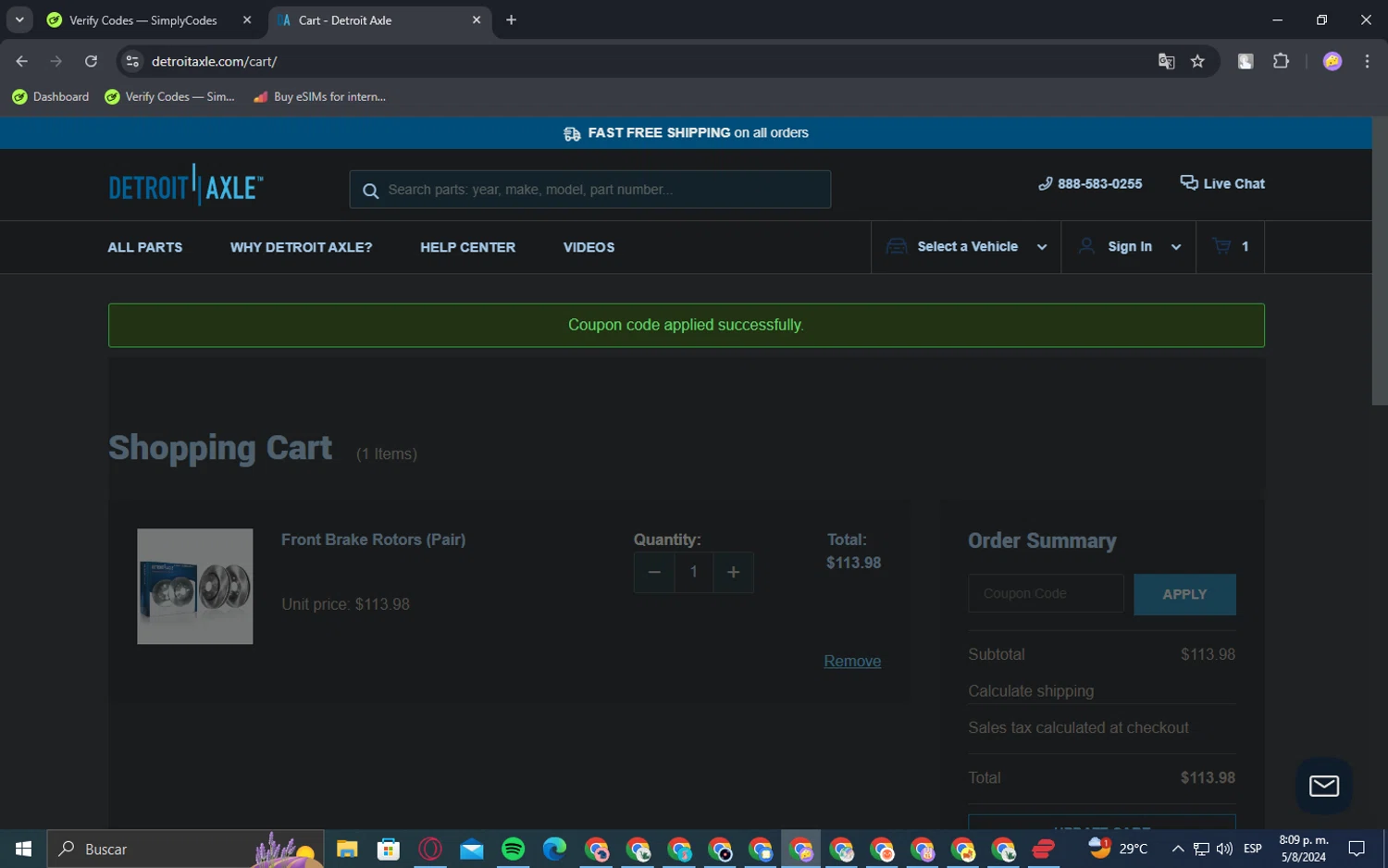1388x868 pixels.
Task: Open the Windows Start menu
Action: [x=23, y=849]
